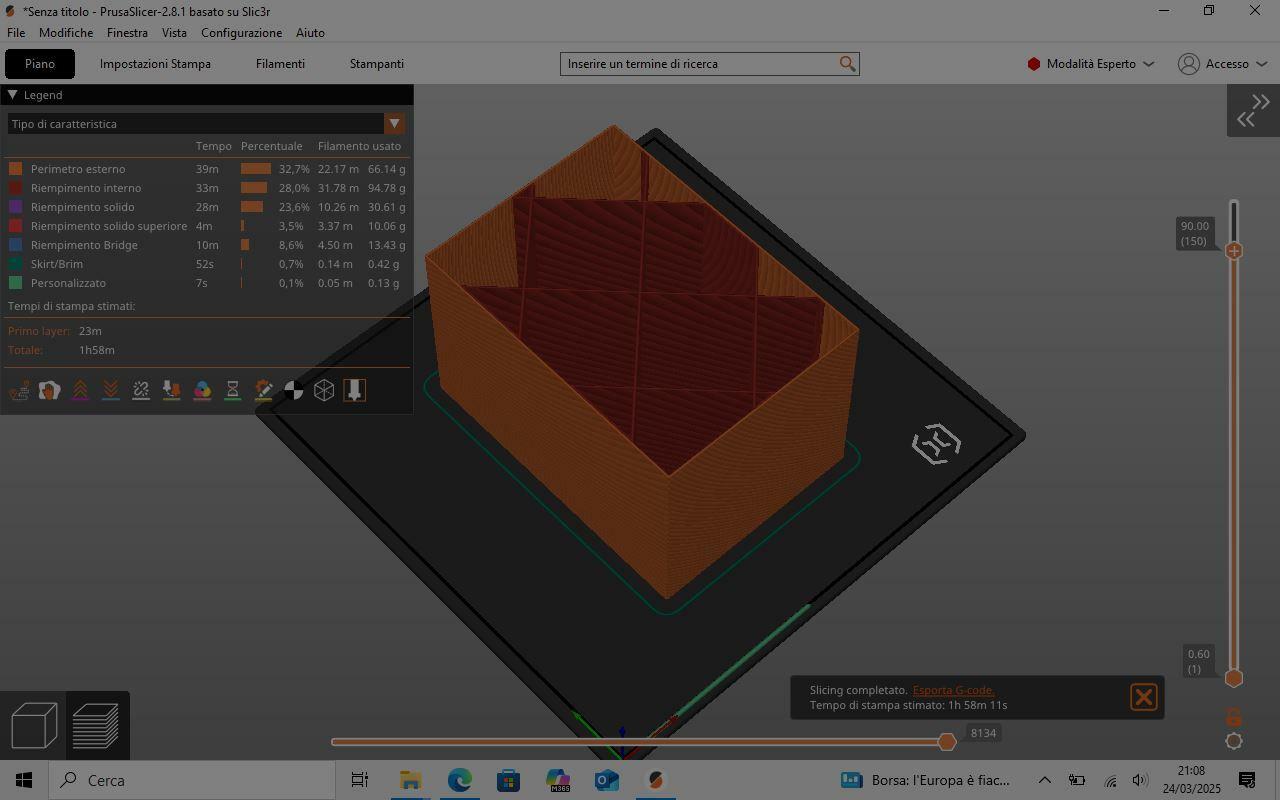Image resolution: width=1280 pixels, height=800 pixels.
Task: Open the Modalità Esperto dropdown
Action: click(x=1090, y=64)
